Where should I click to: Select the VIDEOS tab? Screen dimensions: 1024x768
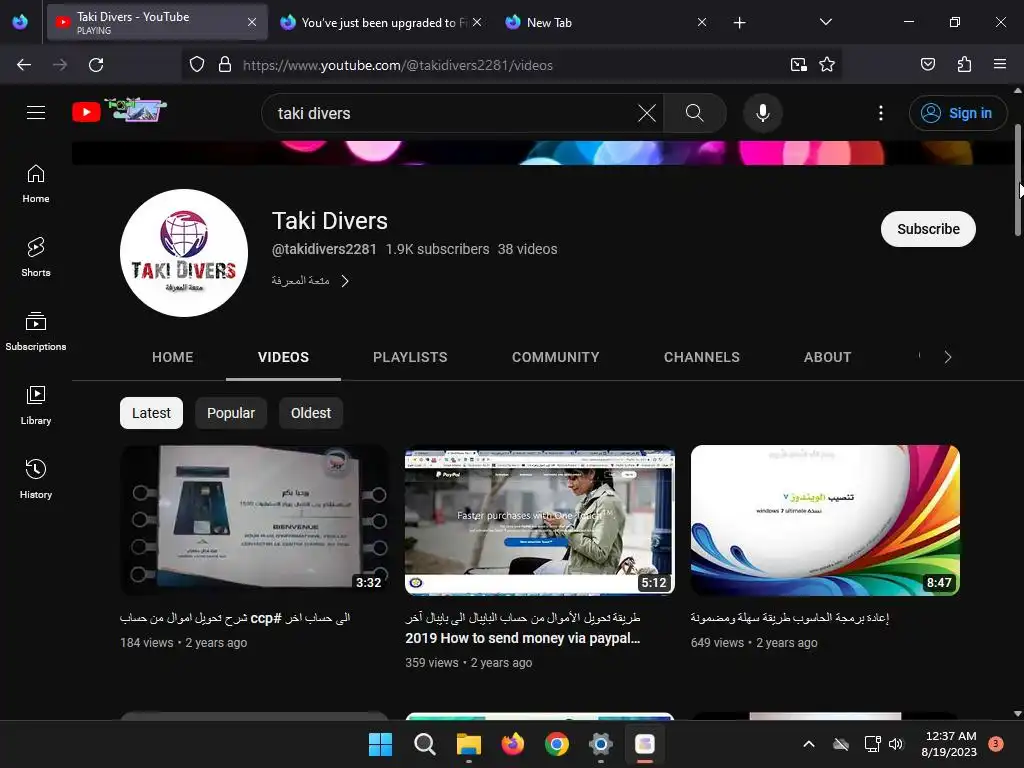[x=283, y=357]
